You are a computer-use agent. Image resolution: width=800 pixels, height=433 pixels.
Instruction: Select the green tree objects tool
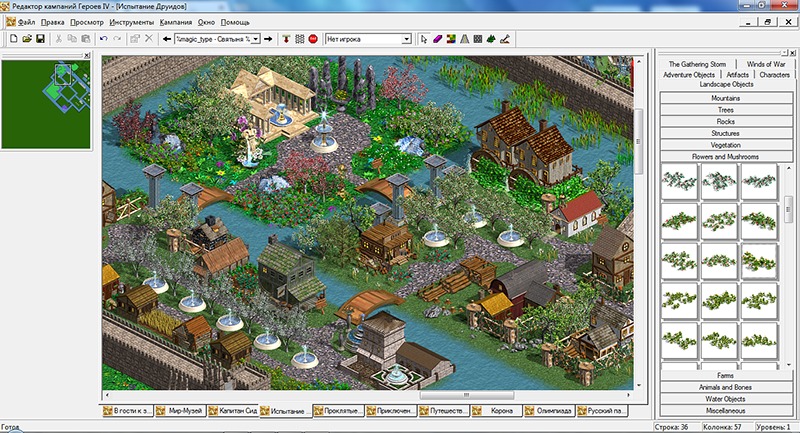tap(491, 39)
